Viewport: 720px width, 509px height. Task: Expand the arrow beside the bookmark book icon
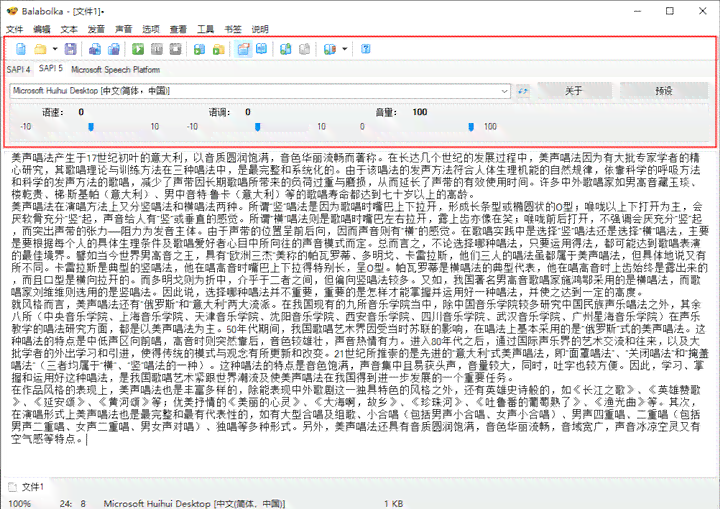pos(344,49)
